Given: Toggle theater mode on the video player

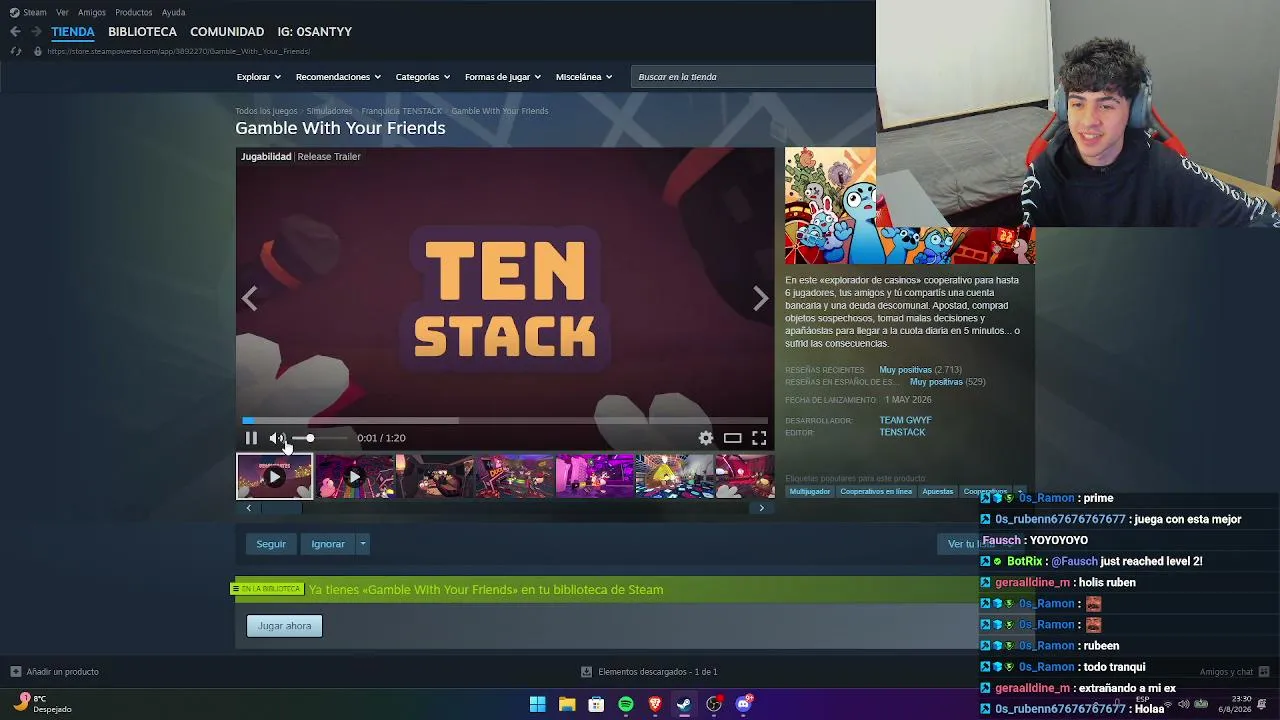Looking at the screenshot, I should pyautogui.click(x=733, y=438).
